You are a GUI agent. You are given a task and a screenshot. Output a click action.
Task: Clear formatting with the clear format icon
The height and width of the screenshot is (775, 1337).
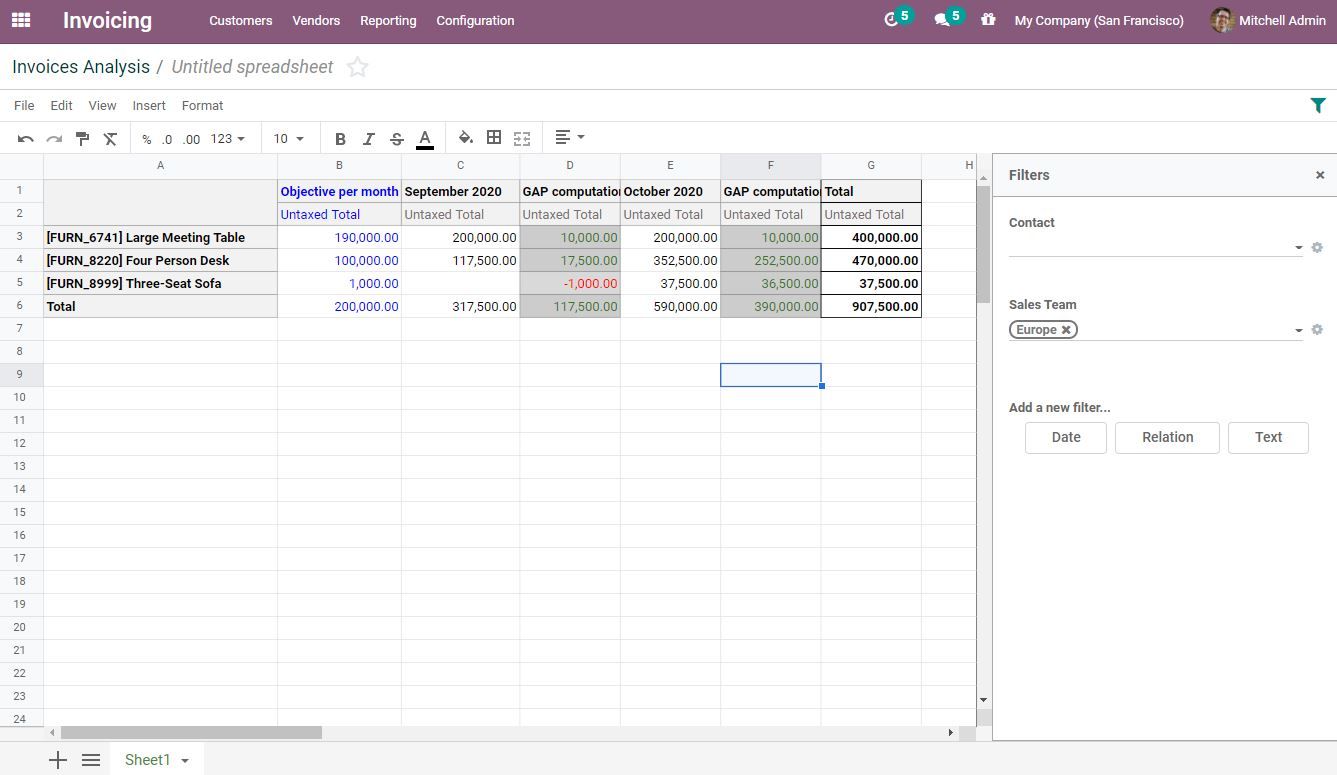pyautogui.click(x=111, y=138)
